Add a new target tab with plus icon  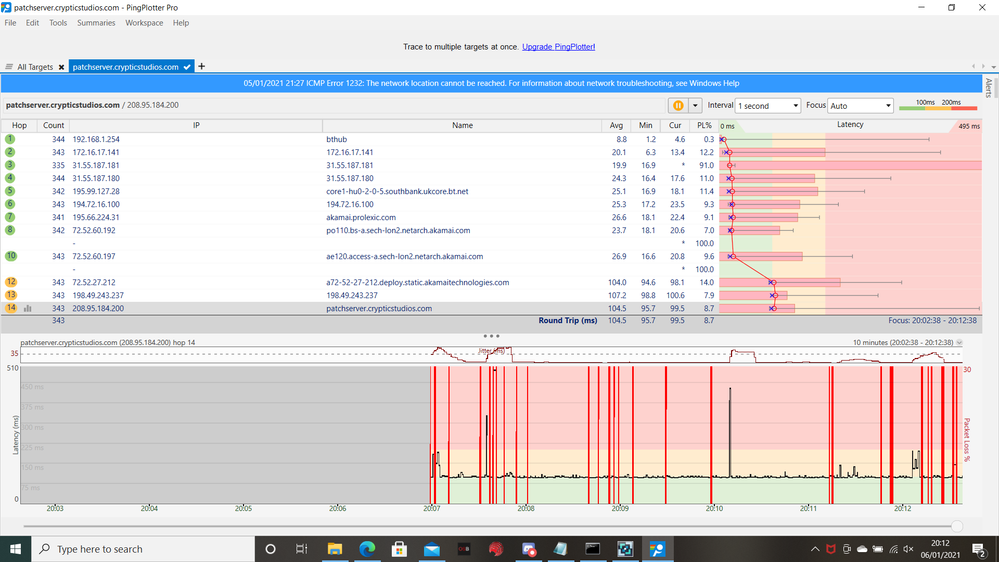201,67
